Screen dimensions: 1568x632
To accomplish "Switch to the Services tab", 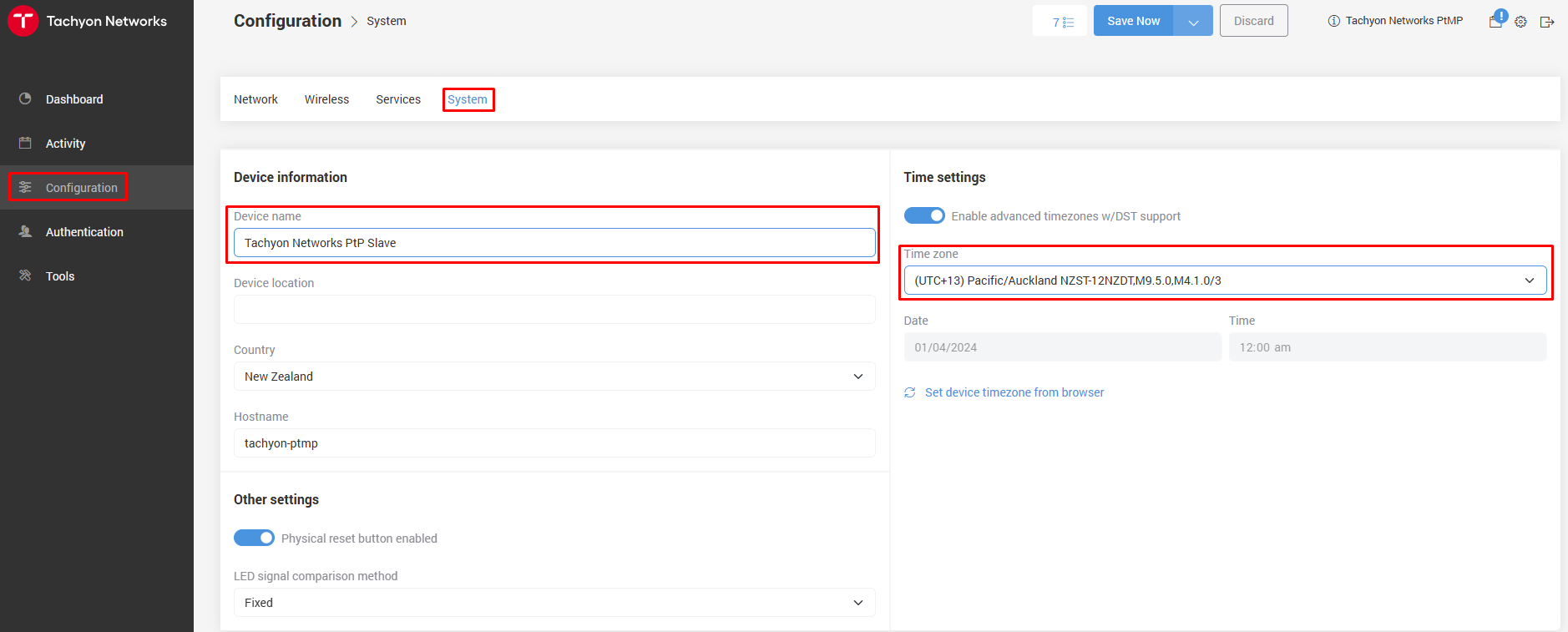I will (x=398, y=99).
